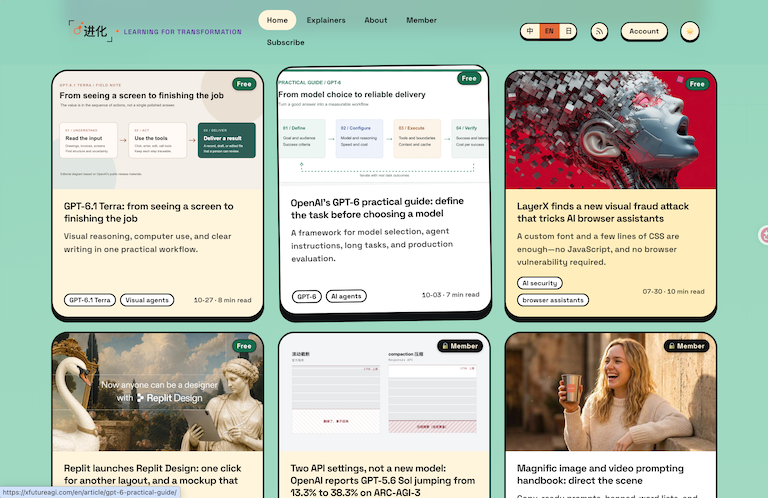The height and width of the screenshot is (498, 768).
Task: Click the site logo 进化
Action: (91, 31)
